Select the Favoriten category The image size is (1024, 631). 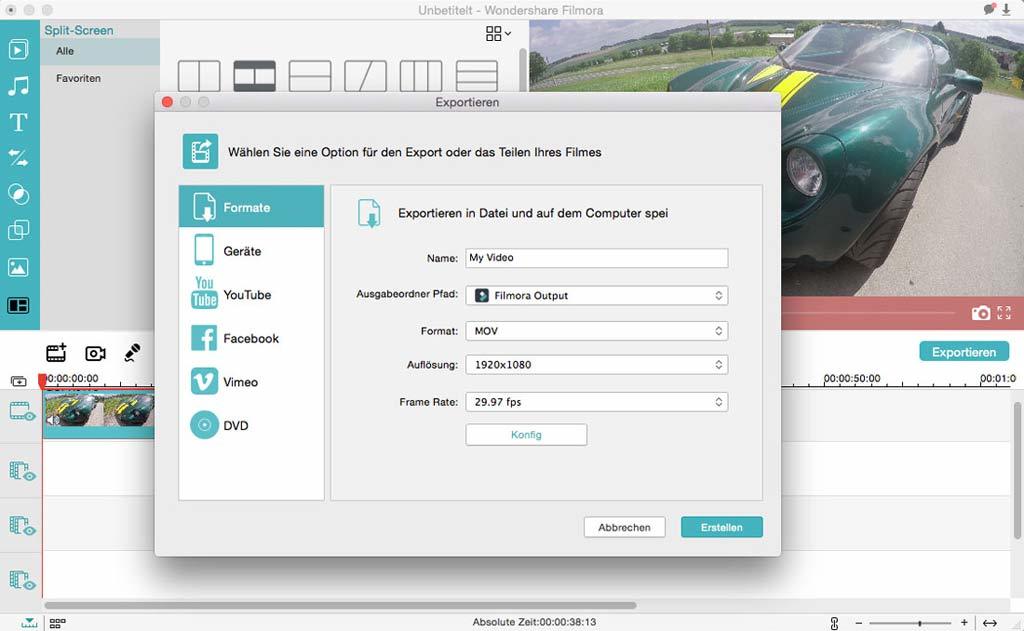100,78
